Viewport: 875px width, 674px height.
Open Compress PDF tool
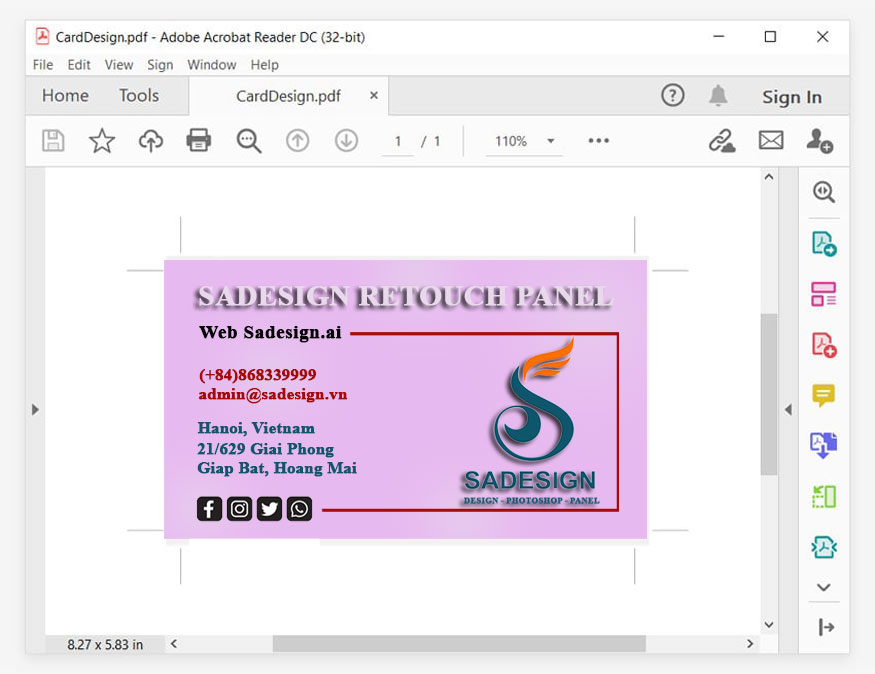(824, 547)
